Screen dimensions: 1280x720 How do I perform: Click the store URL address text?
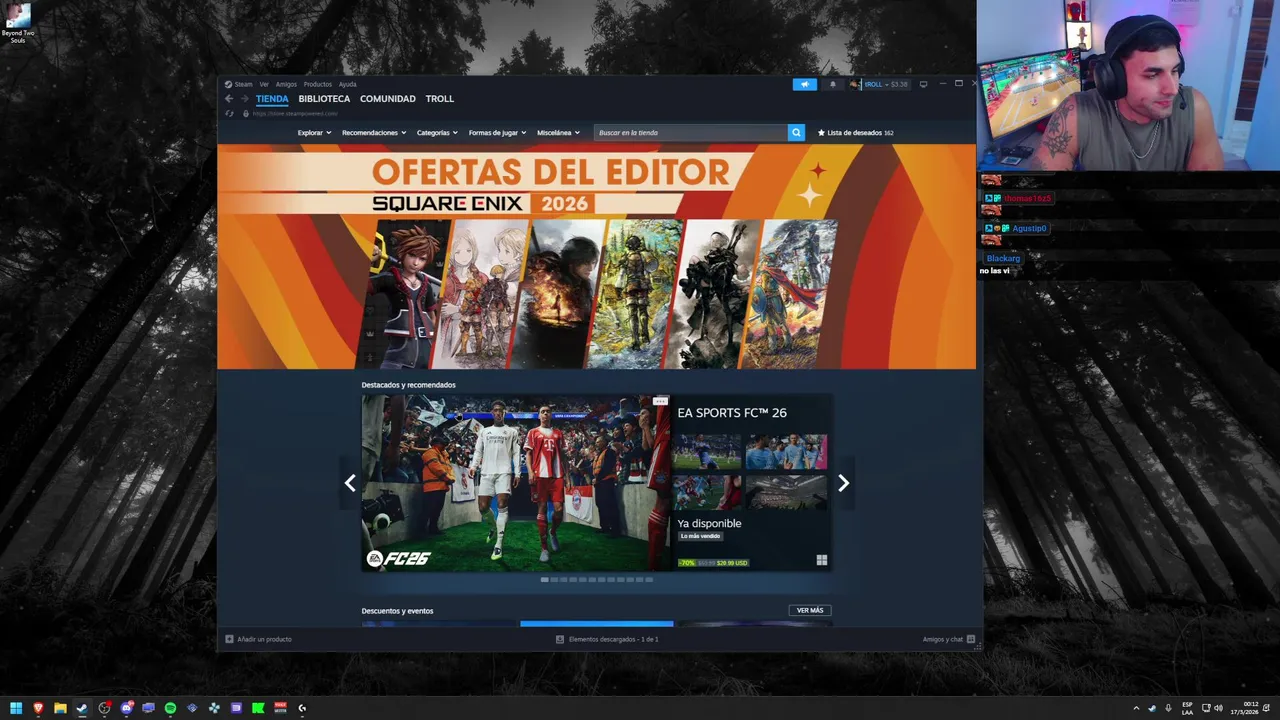point(295,114)
